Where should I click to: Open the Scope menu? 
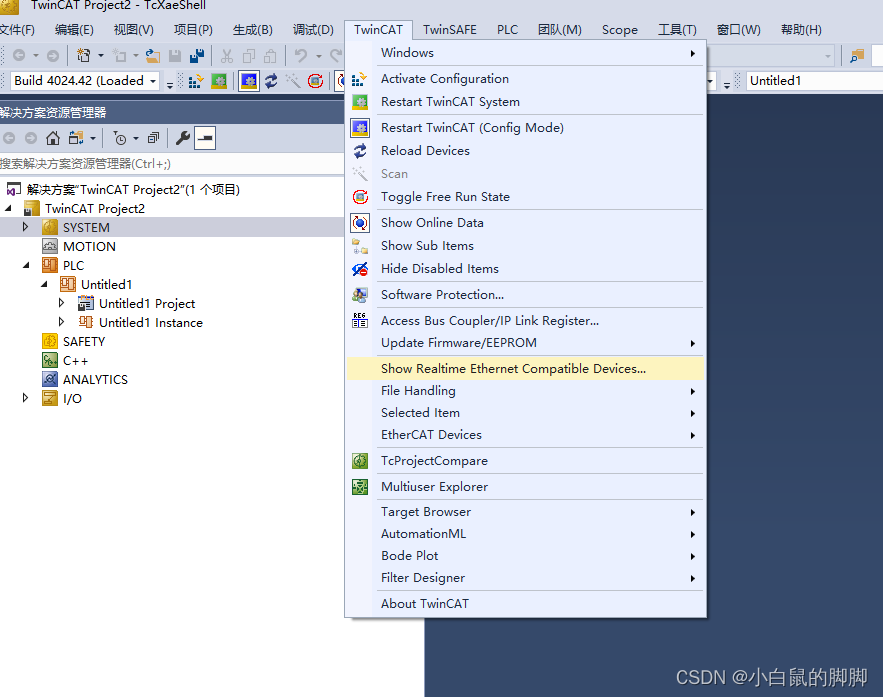(x=619, y=30)
